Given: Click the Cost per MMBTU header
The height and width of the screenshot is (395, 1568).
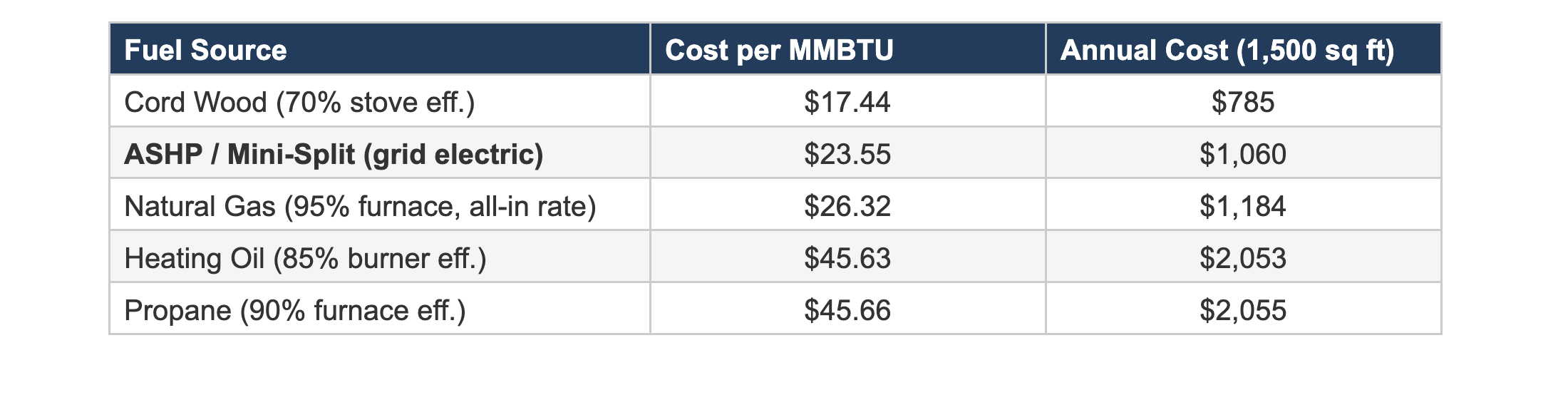Looking at the screenshot, I should pyautogui.click(x=778, y=50).
